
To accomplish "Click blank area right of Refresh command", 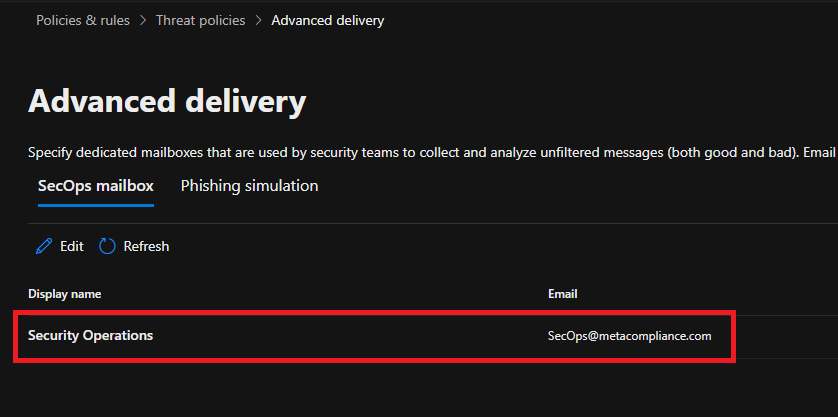I will click(x=481, y=246).
